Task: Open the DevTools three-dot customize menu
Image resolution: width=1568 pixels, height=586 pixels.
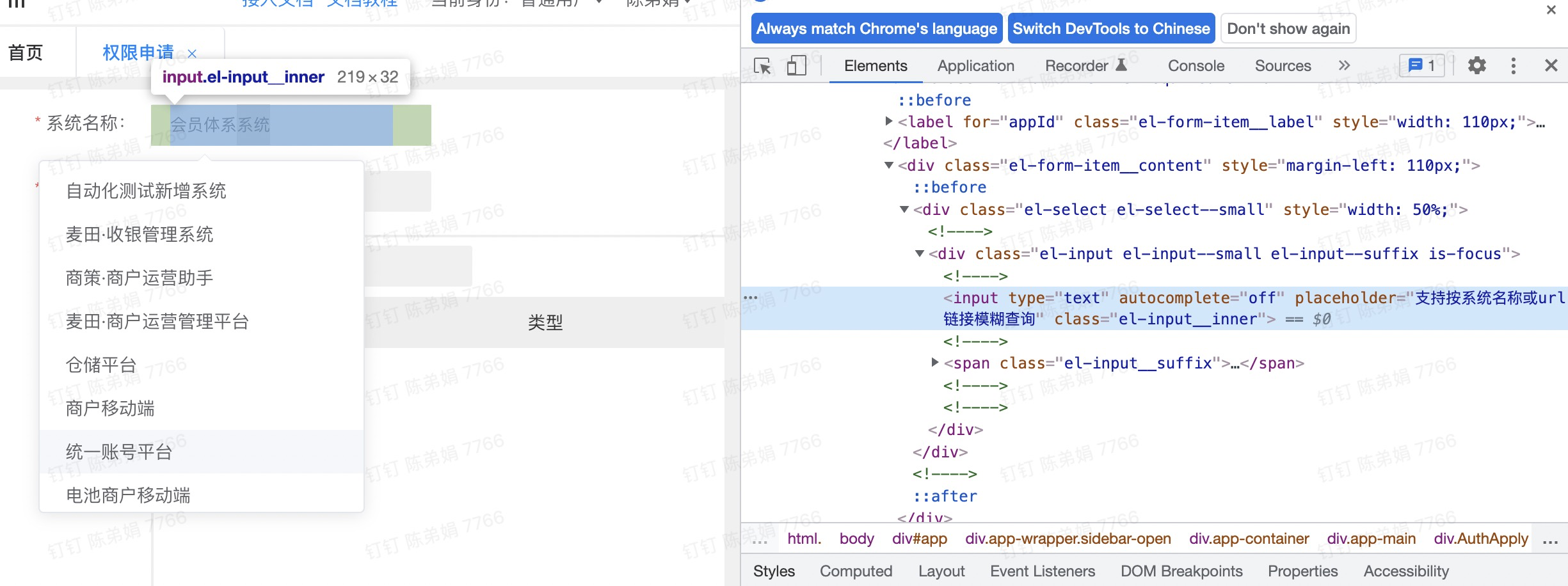Action: coord(1514,65)
